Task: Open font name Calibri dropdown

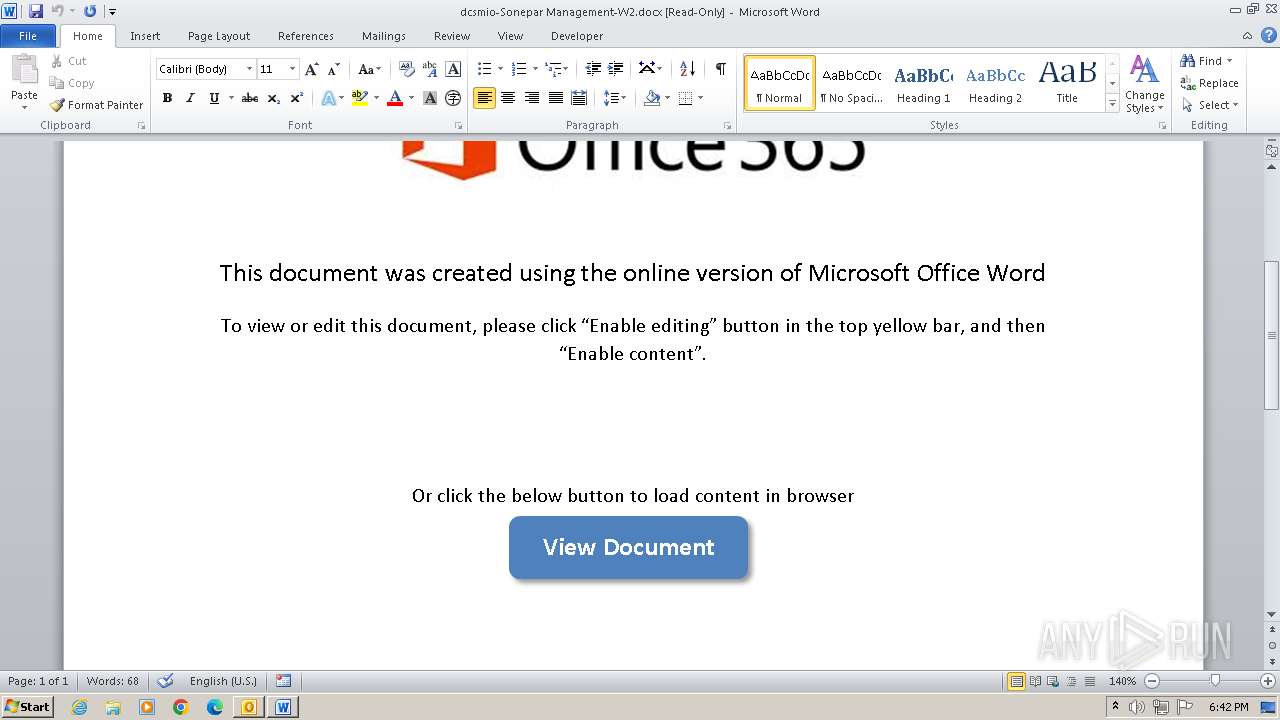Action: coord(249,69)
